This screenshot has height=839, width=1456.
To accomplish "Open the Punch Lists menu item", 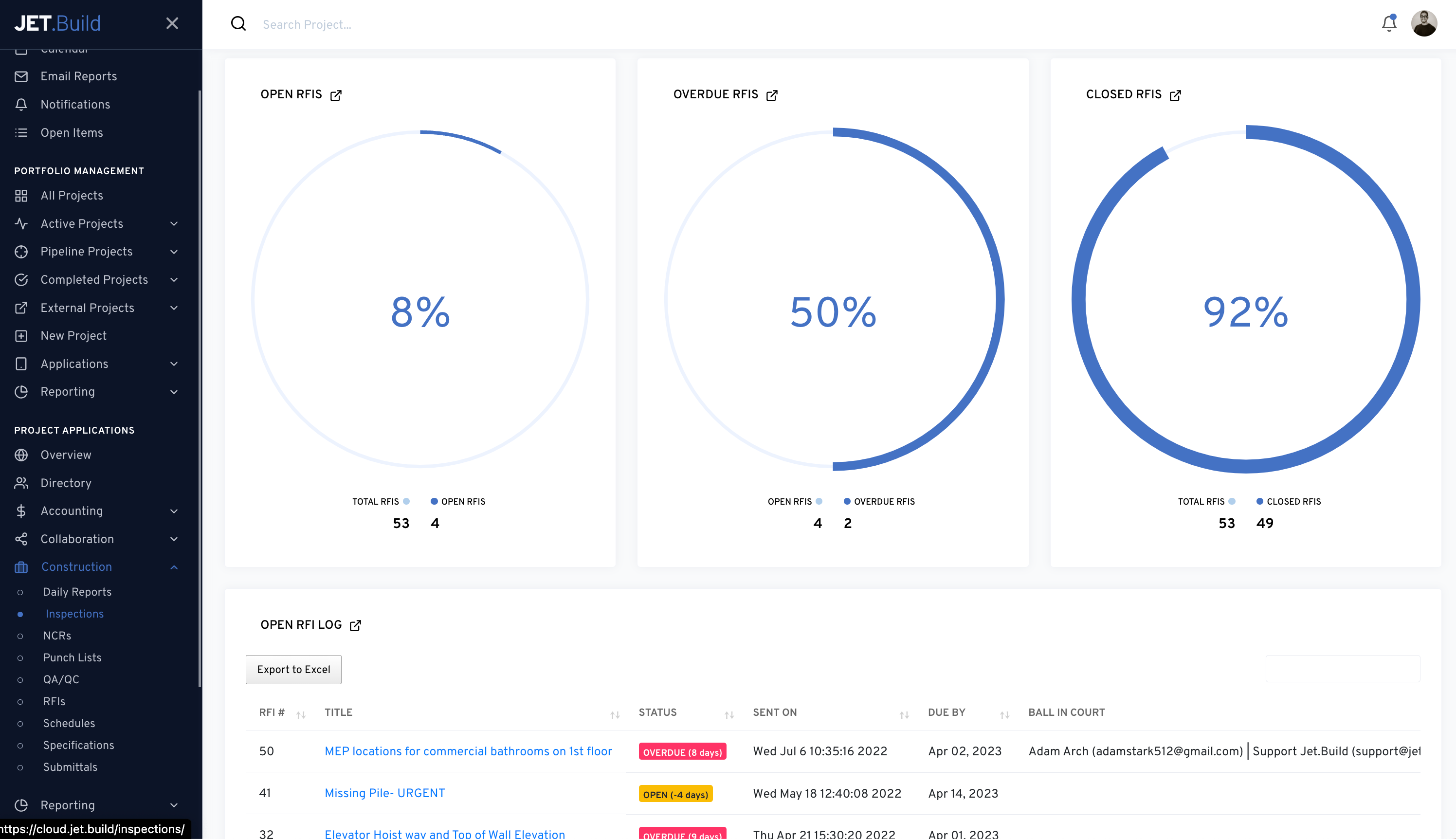I will [72, 657].
